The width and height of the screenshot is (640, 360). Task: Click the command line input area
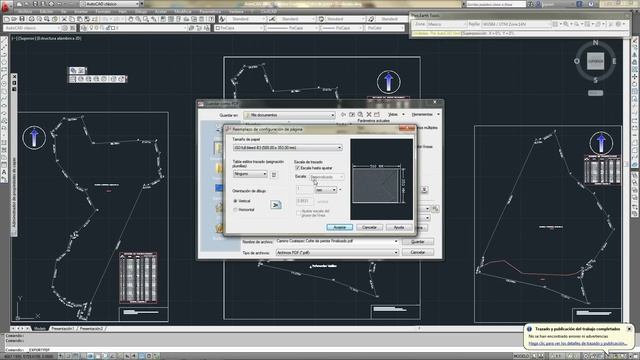pos(261,350)
